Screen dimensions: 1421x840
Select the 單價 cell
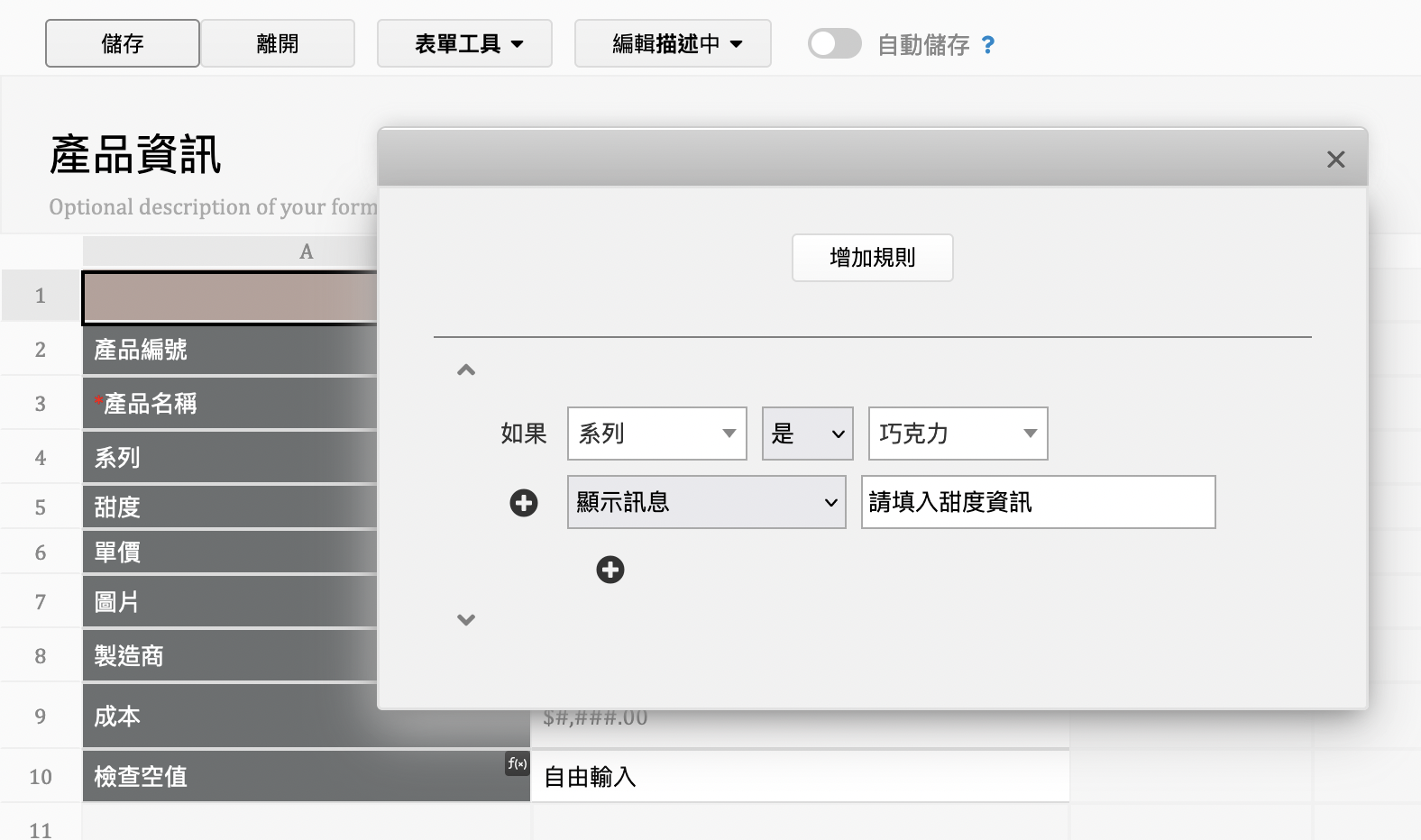230,552
